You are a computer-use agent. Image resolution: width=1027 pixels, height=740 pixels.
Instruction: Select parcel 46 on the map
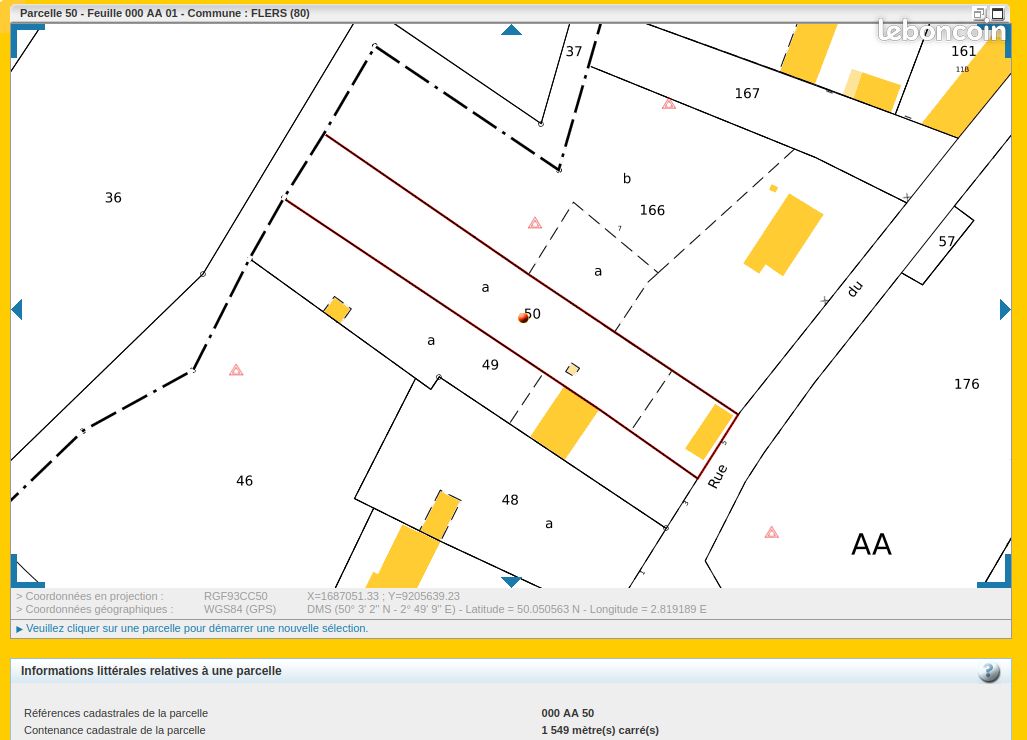point(244,481)
